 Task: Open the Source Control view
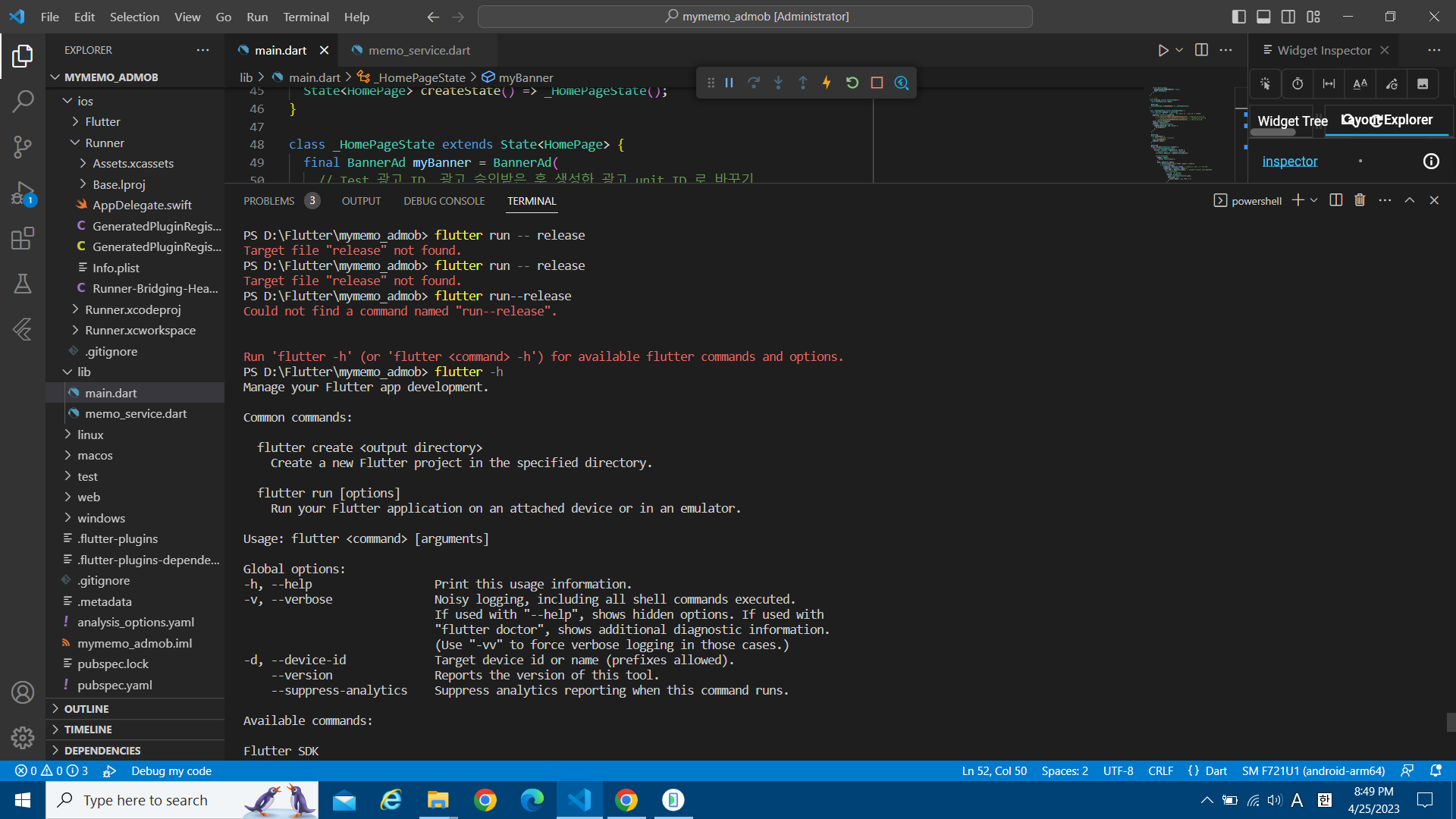23,147
